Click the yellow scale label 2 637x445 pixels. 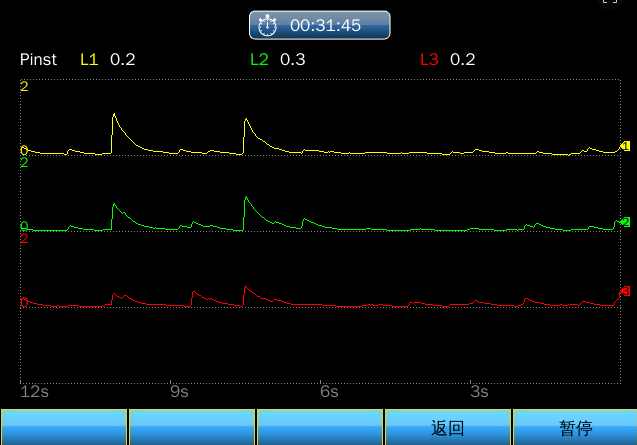coord(24,86)
